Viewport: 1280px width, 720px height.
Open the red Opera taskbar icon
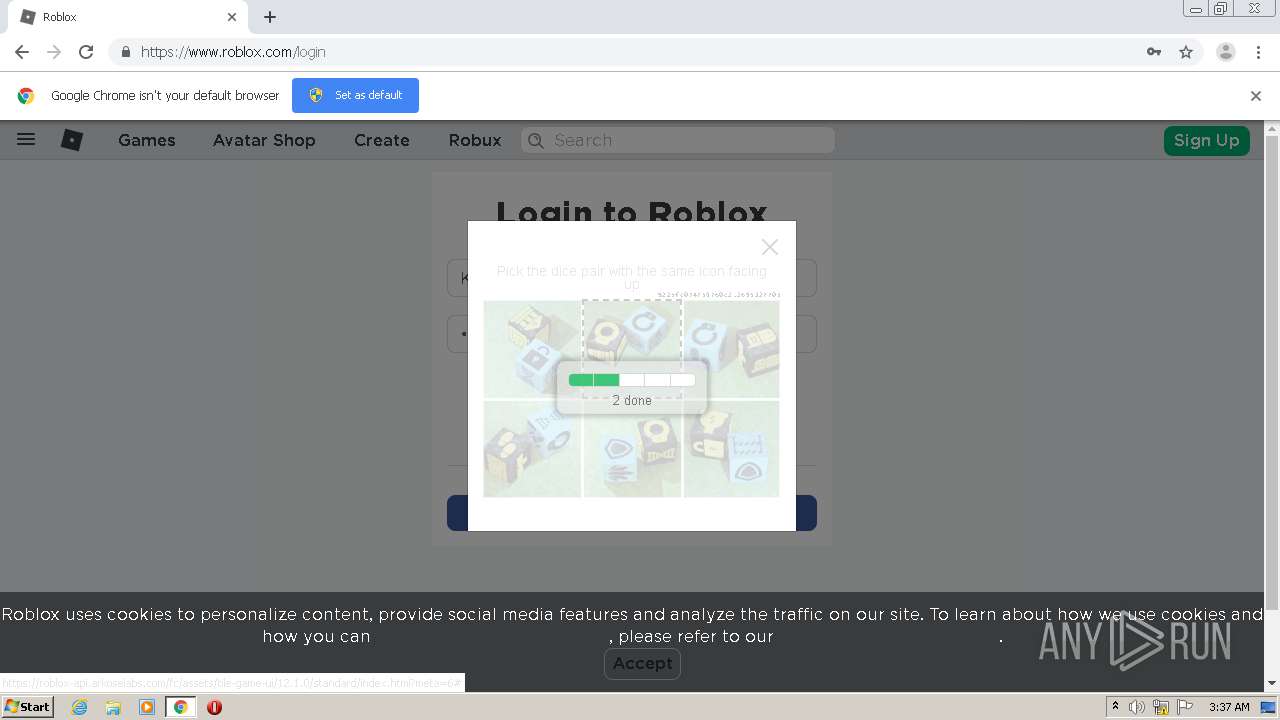pyautogui.click(x=214, y=707)
